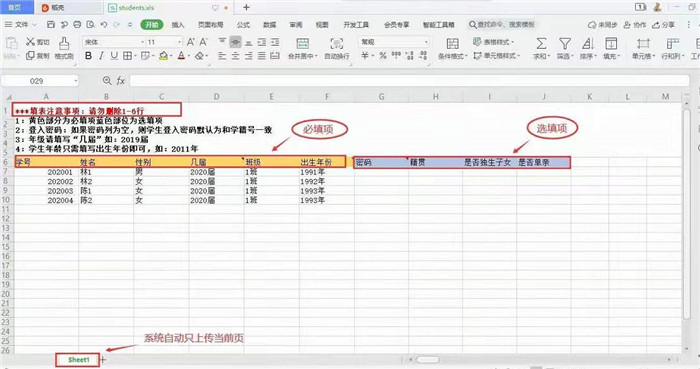Click the Sum (求和) sigma icon
The width and height of the screenshot is (700, 369).
click(x=541, y=43)
